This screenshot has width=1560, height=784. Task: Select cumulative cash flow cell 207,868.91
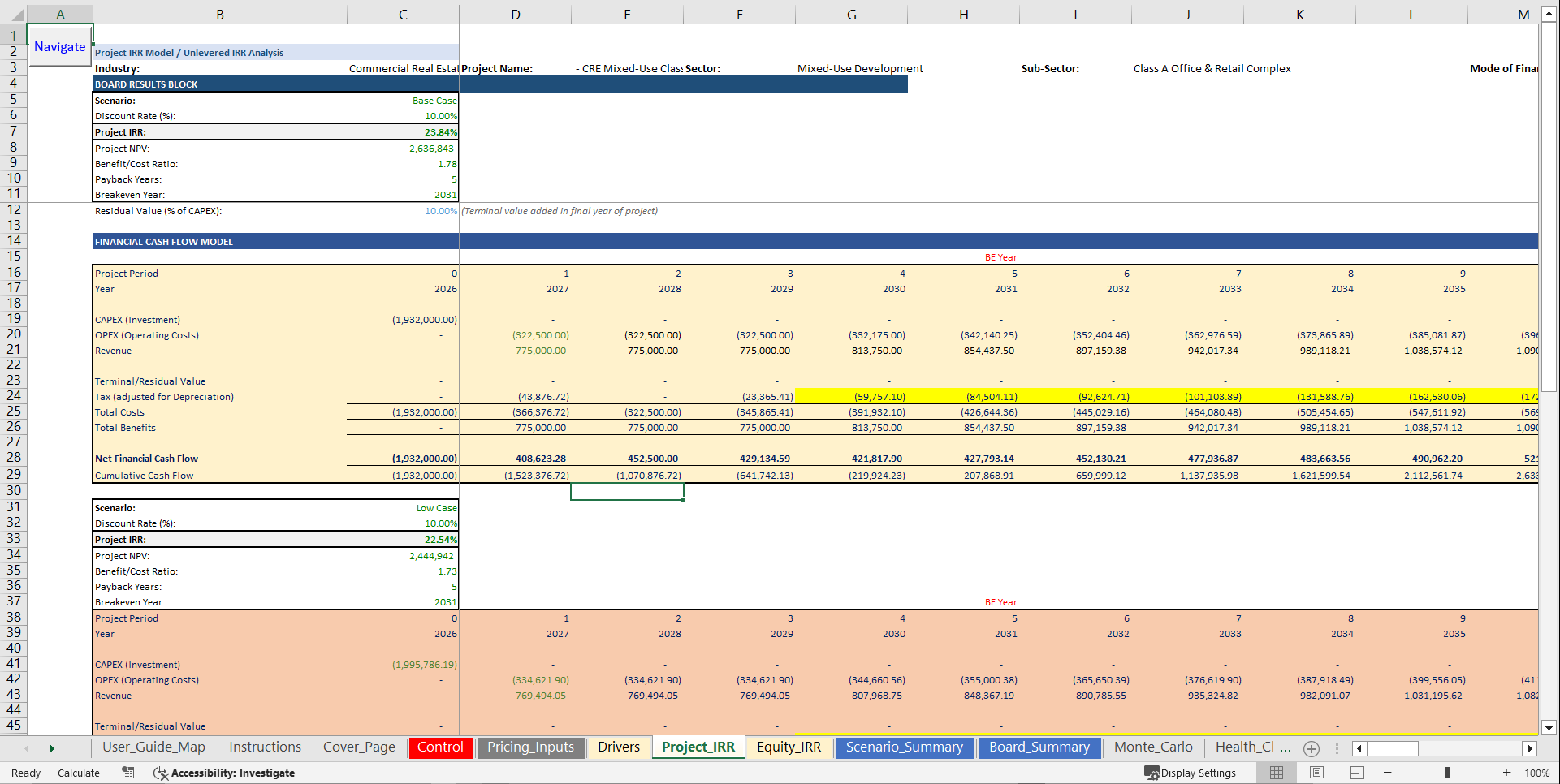click(x=963, y=476)
